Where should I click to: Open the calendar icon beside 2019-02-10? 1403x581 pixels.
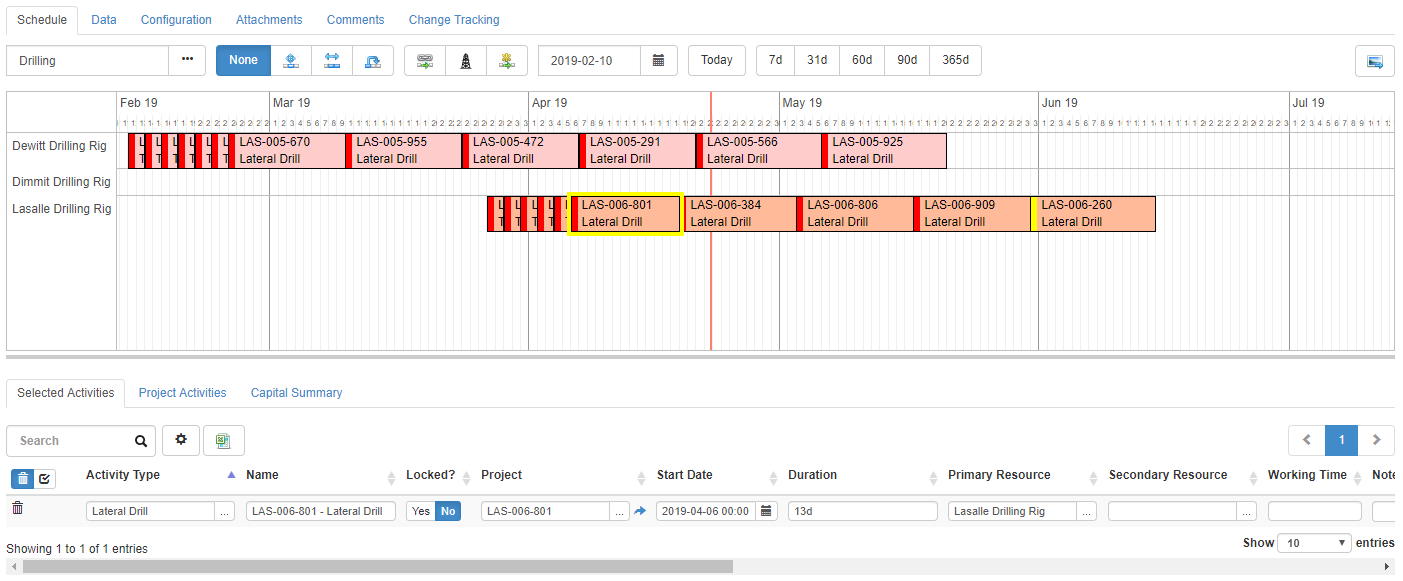659,60
